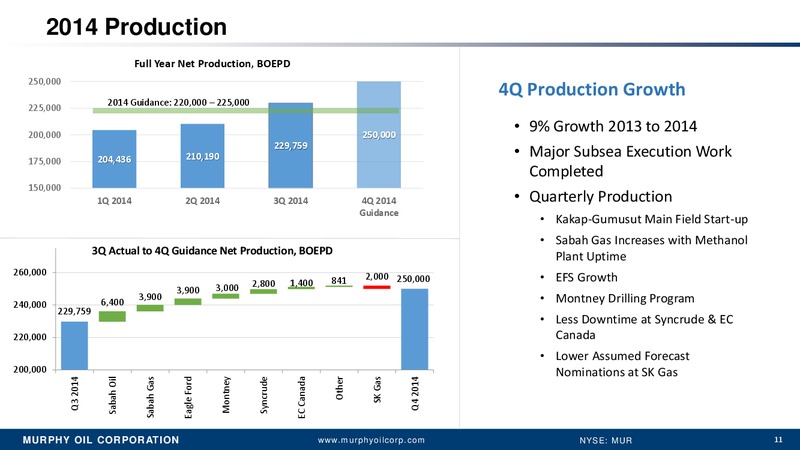
Task: Click the 'Less Downtime at Syncrude' sub-bullet
Action: pyautogui.click(x=644, y=327)
